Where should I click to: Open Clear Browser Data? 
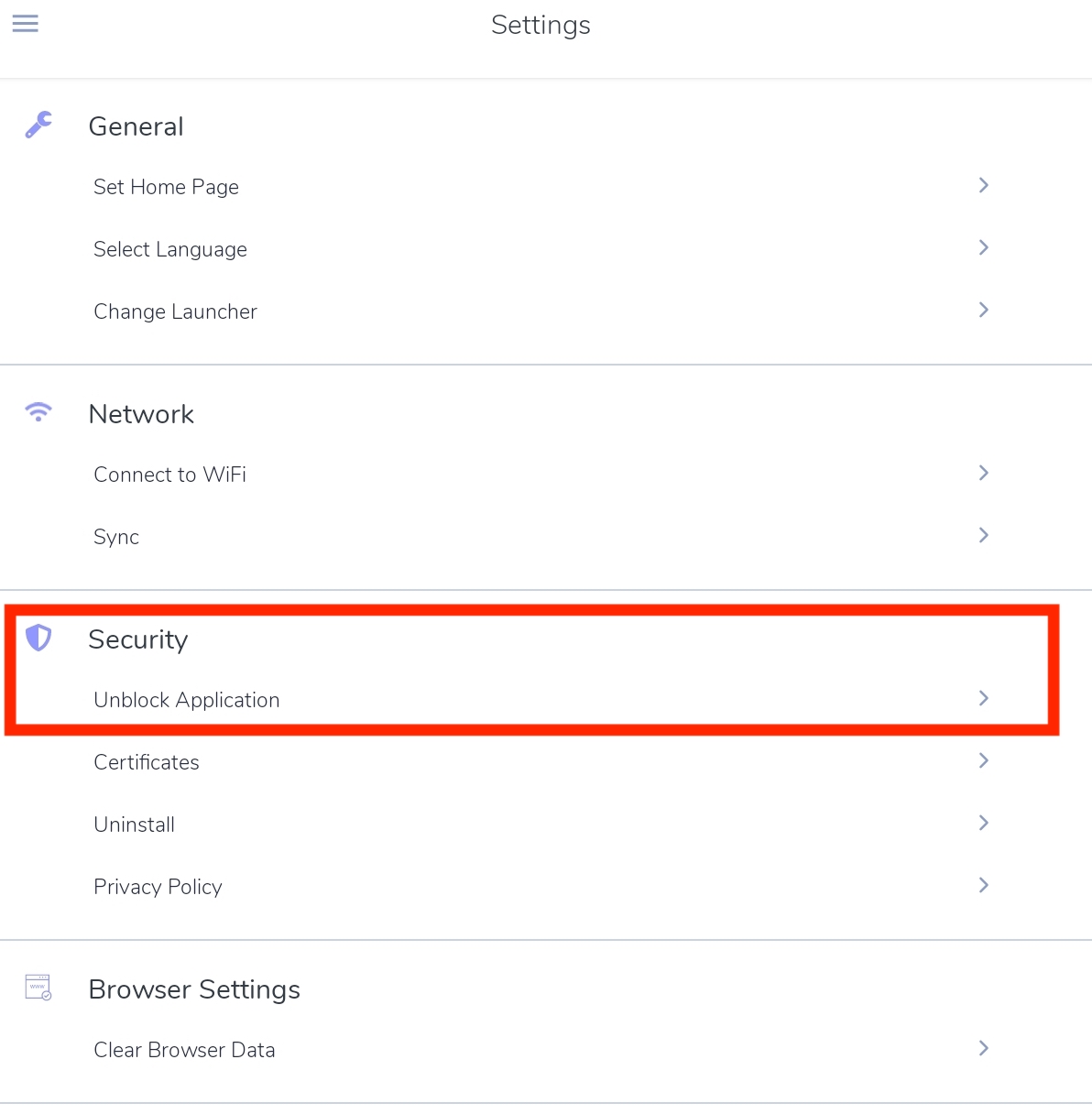point(541,1050)
